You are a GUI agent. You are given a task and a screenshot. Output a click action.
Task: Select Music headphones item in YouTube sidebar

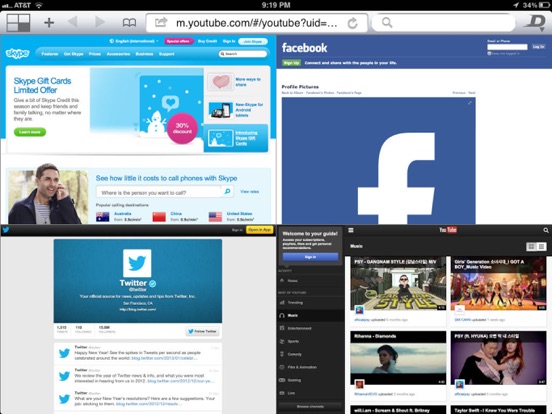tap(310, 315)
